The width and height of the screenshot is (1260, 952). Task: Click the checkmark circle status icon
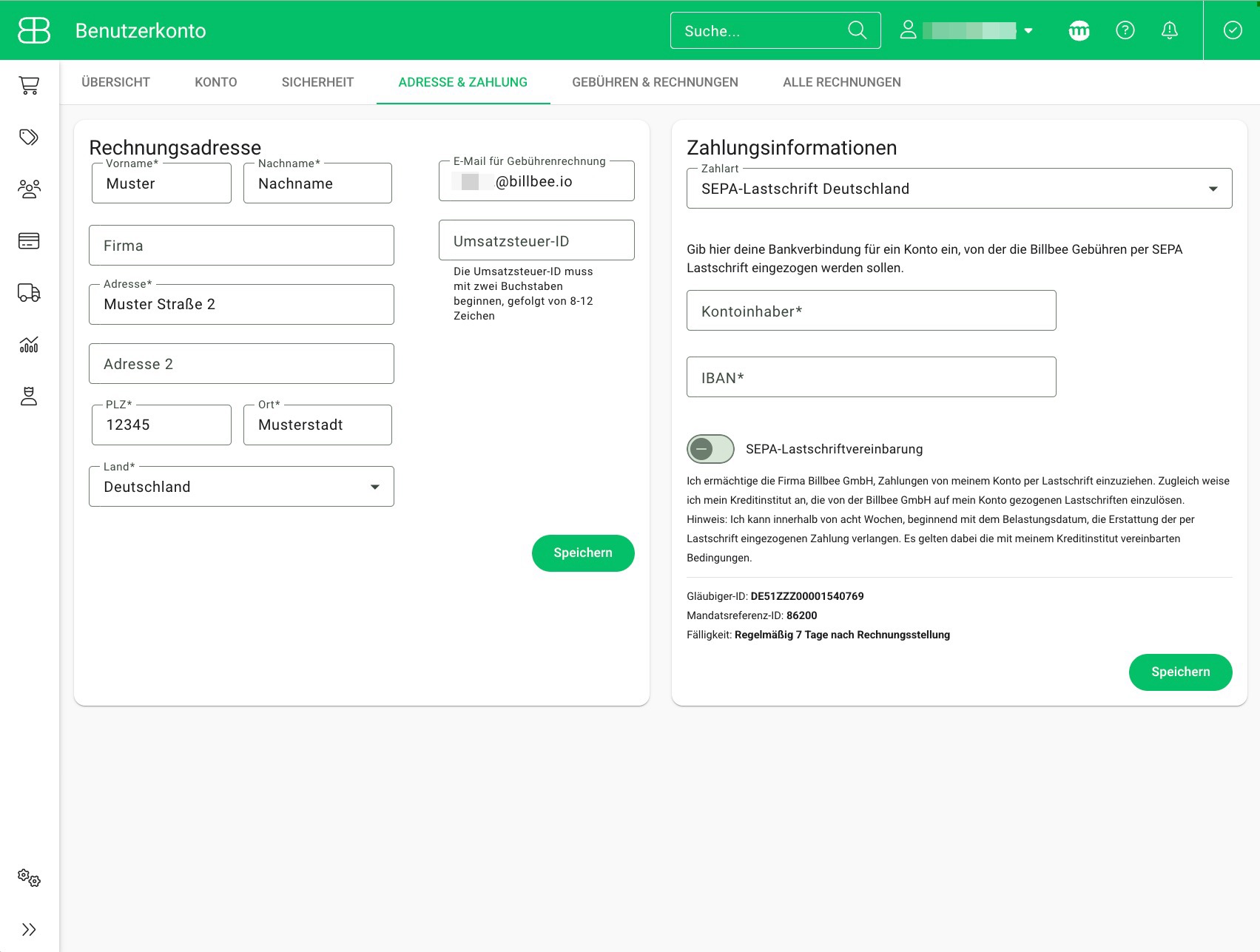[x=1233, y=30]
